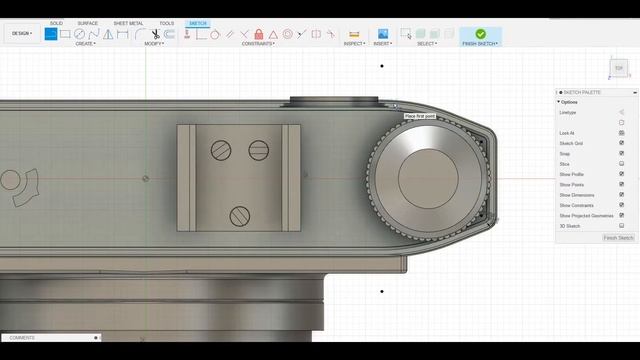Open the DESIGN workspace dropdown
The width and height of the screenshot is (640, 360).
[22, 33]
